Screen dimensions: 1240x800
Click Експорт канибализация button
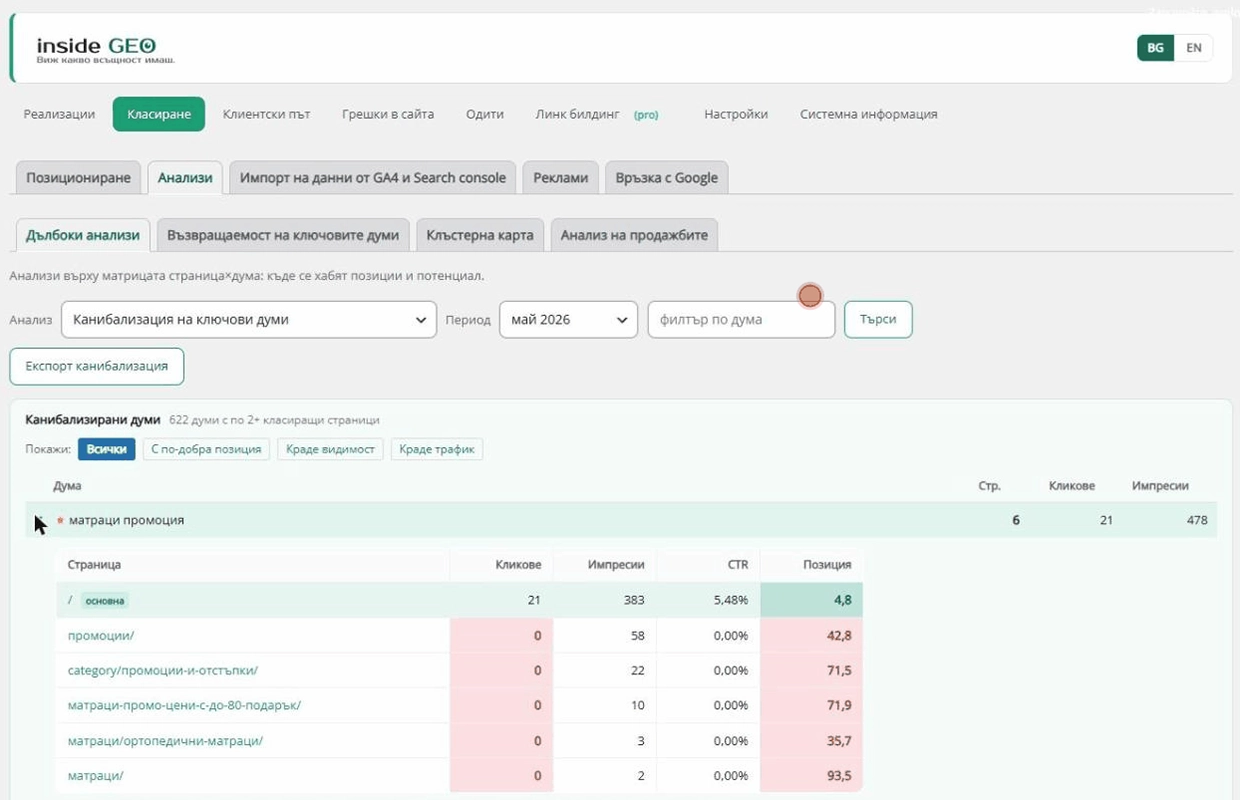tap(97, 366)
